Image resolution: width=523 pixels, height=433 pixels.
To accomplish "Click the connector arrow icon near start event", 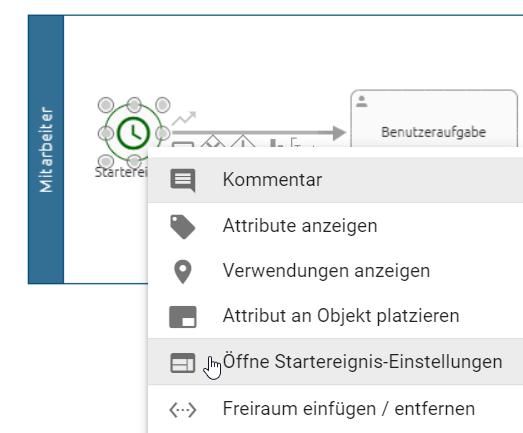I will coord(184,118).
